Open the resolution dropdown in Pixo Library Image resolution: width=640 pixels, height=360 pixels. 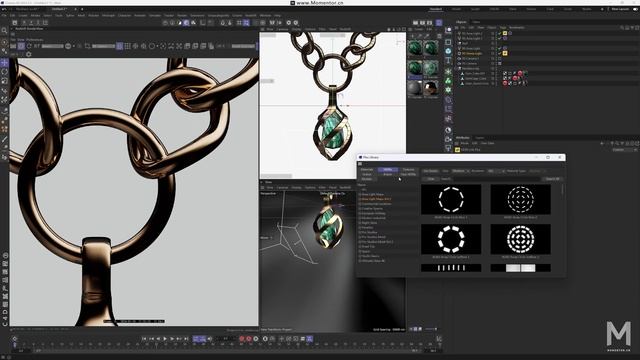496,171
